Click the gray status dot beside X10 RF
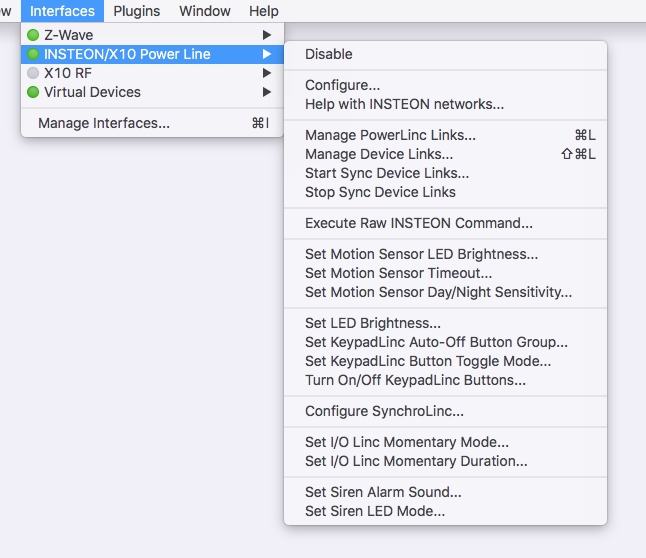 pos(33,73)
